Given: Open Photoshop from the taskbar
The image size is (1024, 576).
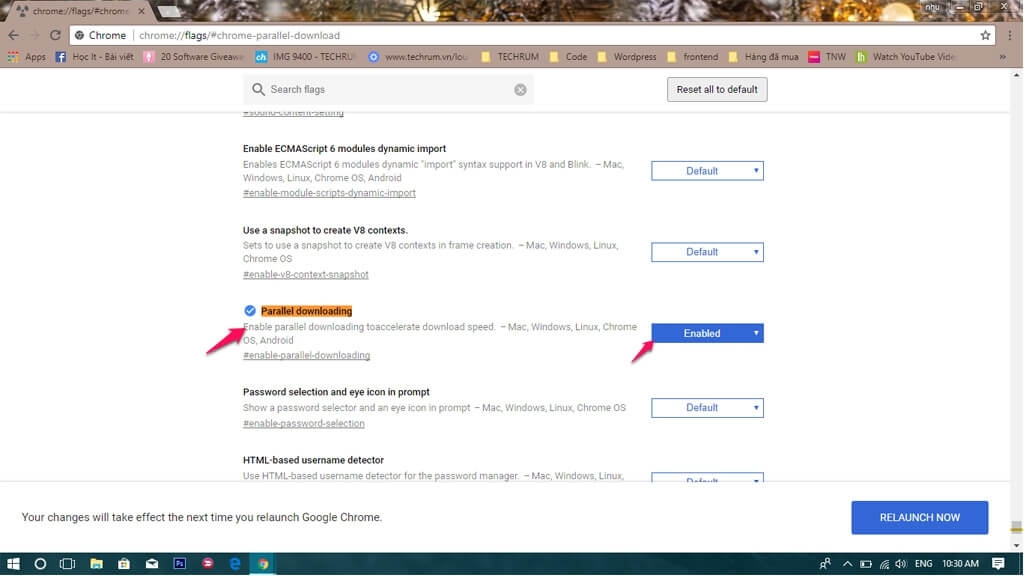Looking at the screenshot, I should (x=180, y=564).
